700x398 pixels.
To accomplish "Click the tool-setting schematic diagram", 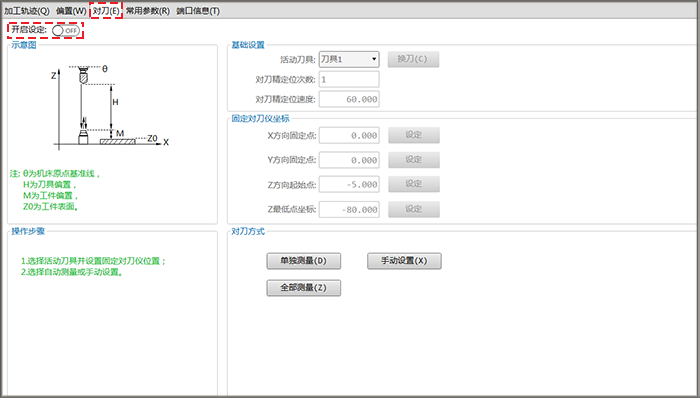I will pyautogui.click(x=110, y=107).
